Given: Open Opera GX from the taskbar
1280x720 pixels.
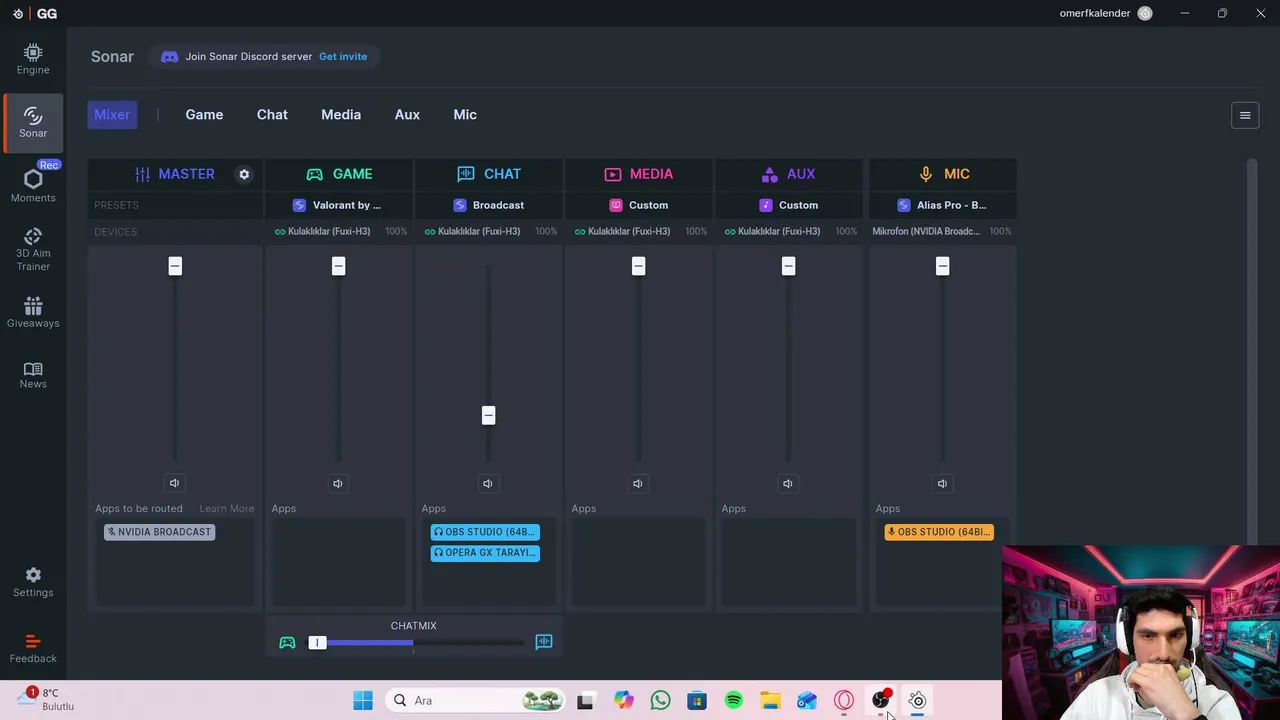Looking at the screenshot, I should click(844, 701).
